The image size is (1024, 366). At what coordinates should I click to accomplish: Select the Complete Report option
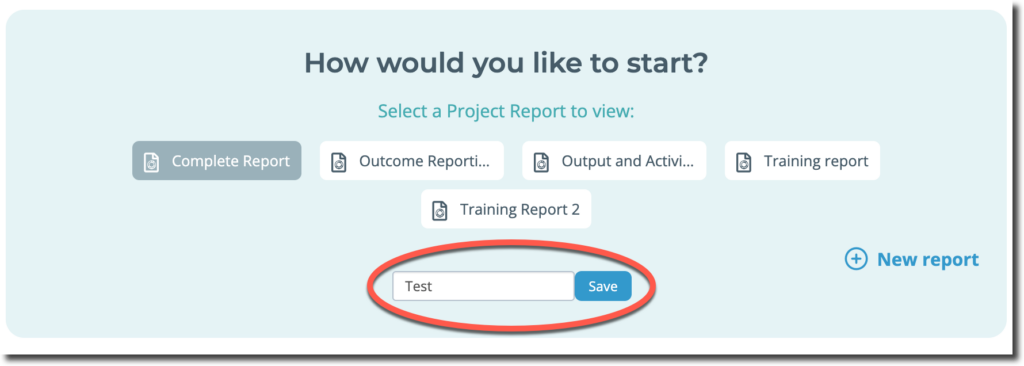click(217, 161)
